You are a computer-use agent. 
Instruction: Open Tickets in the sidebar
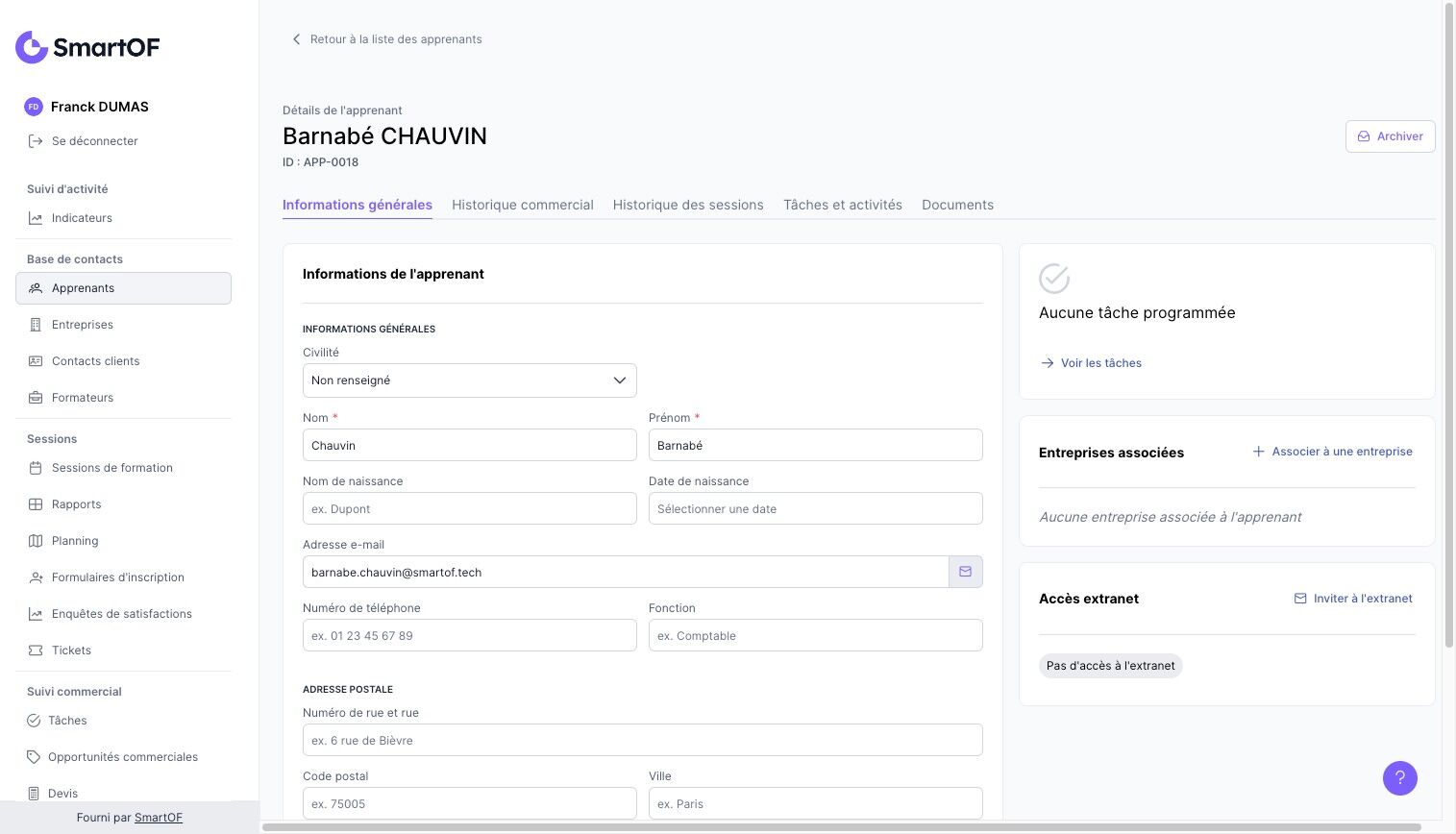[71, 650]
